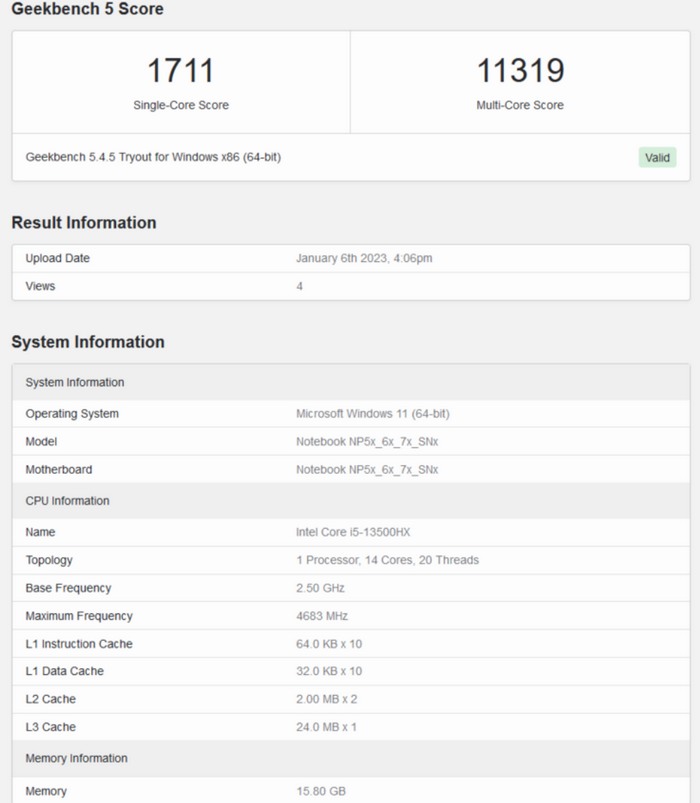Click the Base Frequency value 2.50 GHz

pyautogui.click(x=323, y=588)
